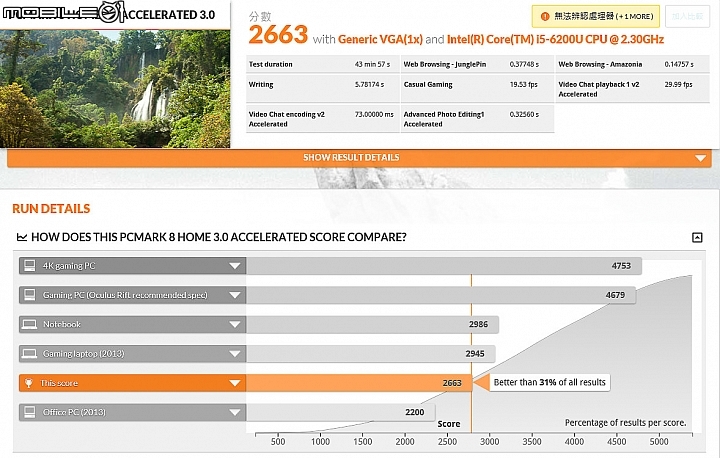This screenshot has width=720, height=458.
Task: Click the Notebook laptop icon
Action: 30,324
